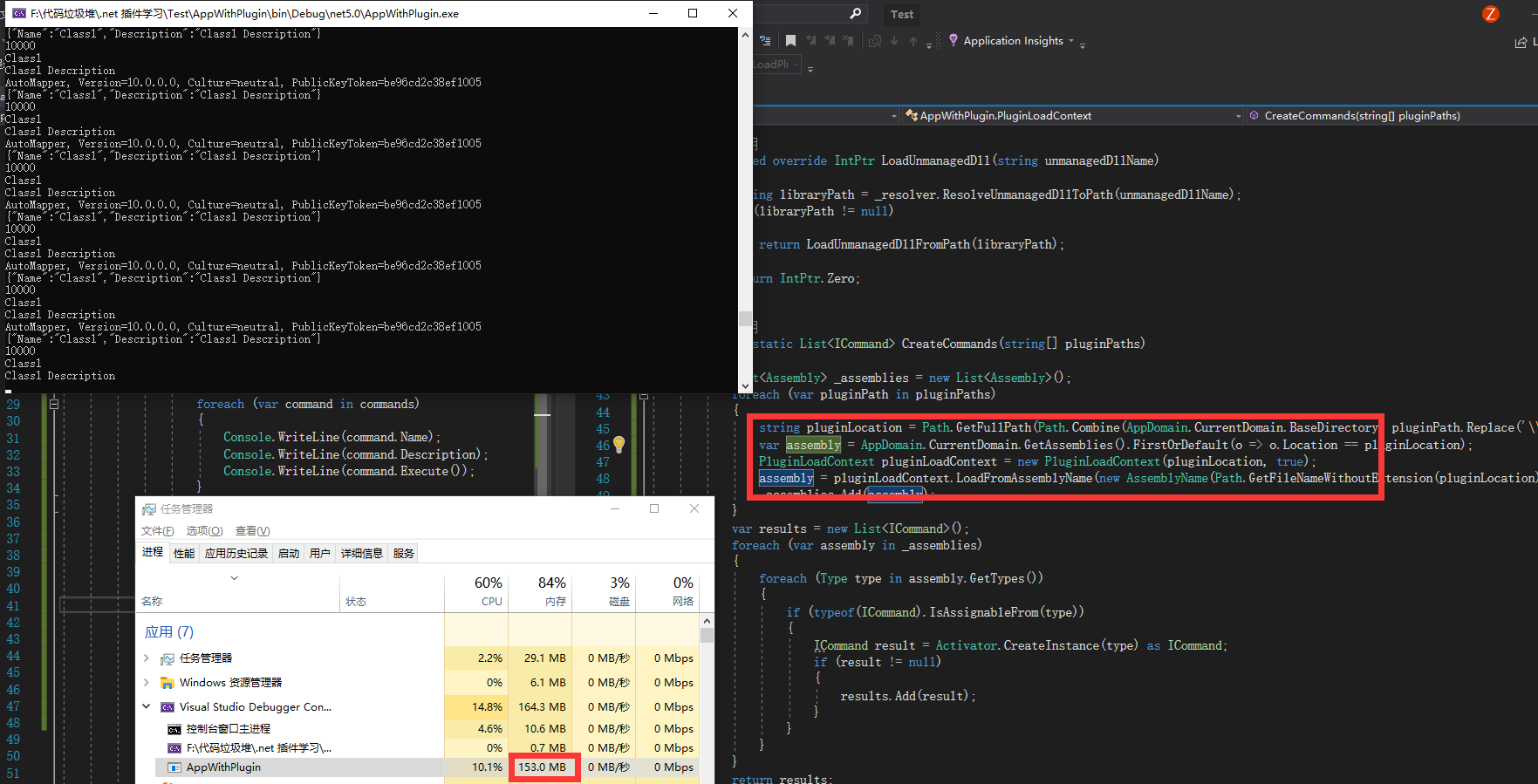
Task: Click the orange Z account avatar
Action: (1490, 14)
